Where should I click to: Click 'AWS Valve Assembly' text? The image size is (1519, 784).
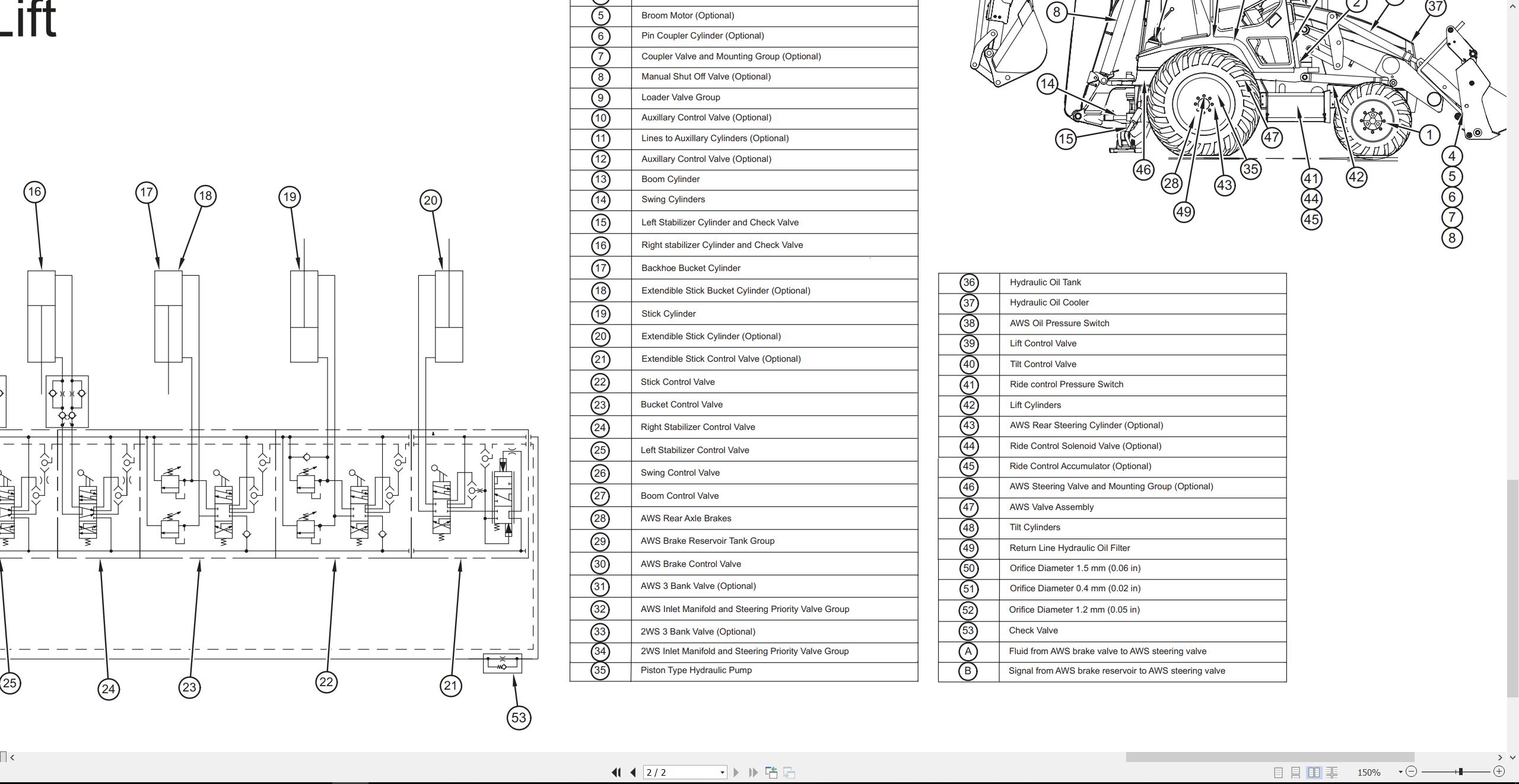(1051, 507)
